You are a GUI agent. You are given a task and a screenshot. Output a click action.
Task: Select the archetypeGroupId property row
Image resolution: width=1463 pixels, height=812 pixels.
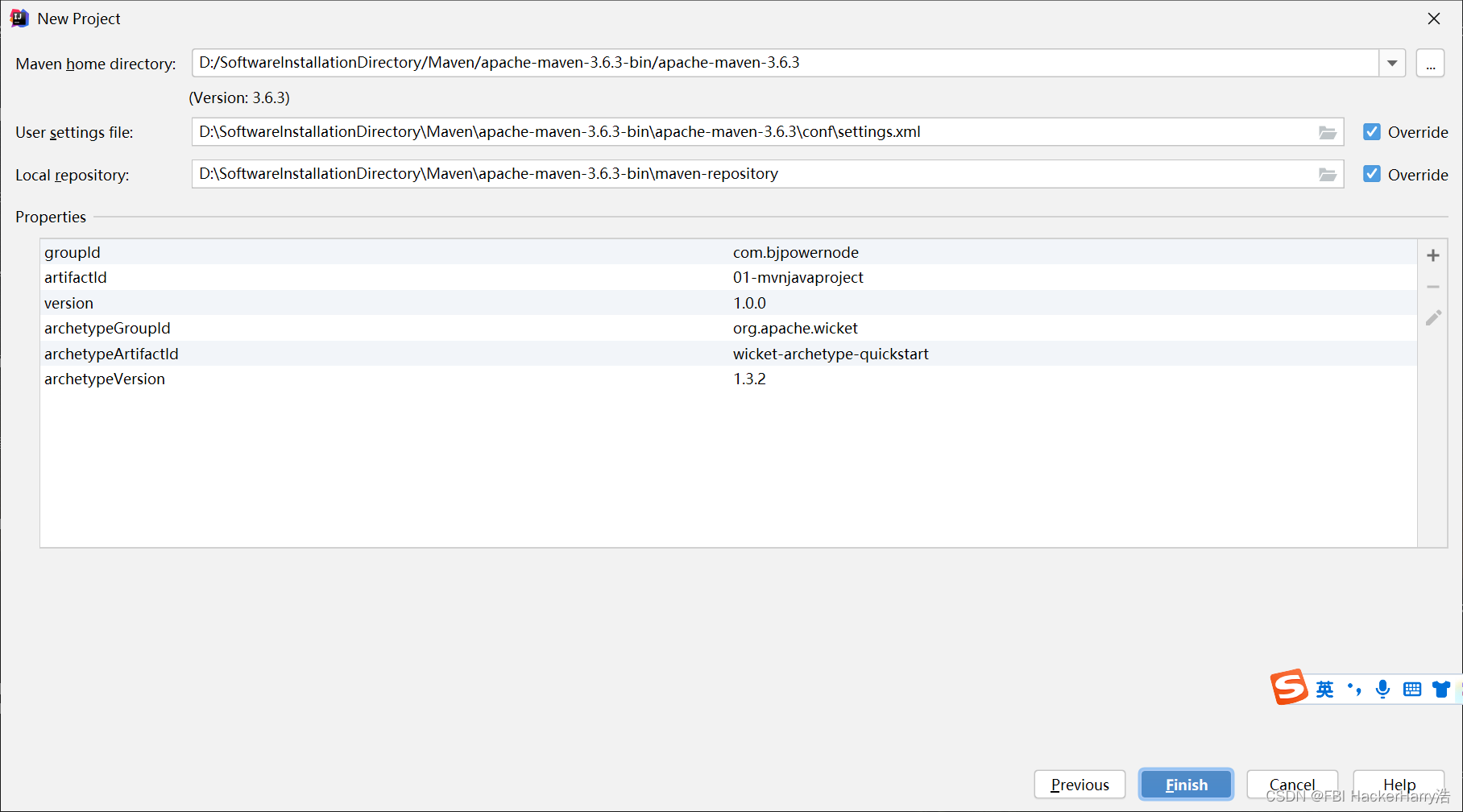pos(728,328)
